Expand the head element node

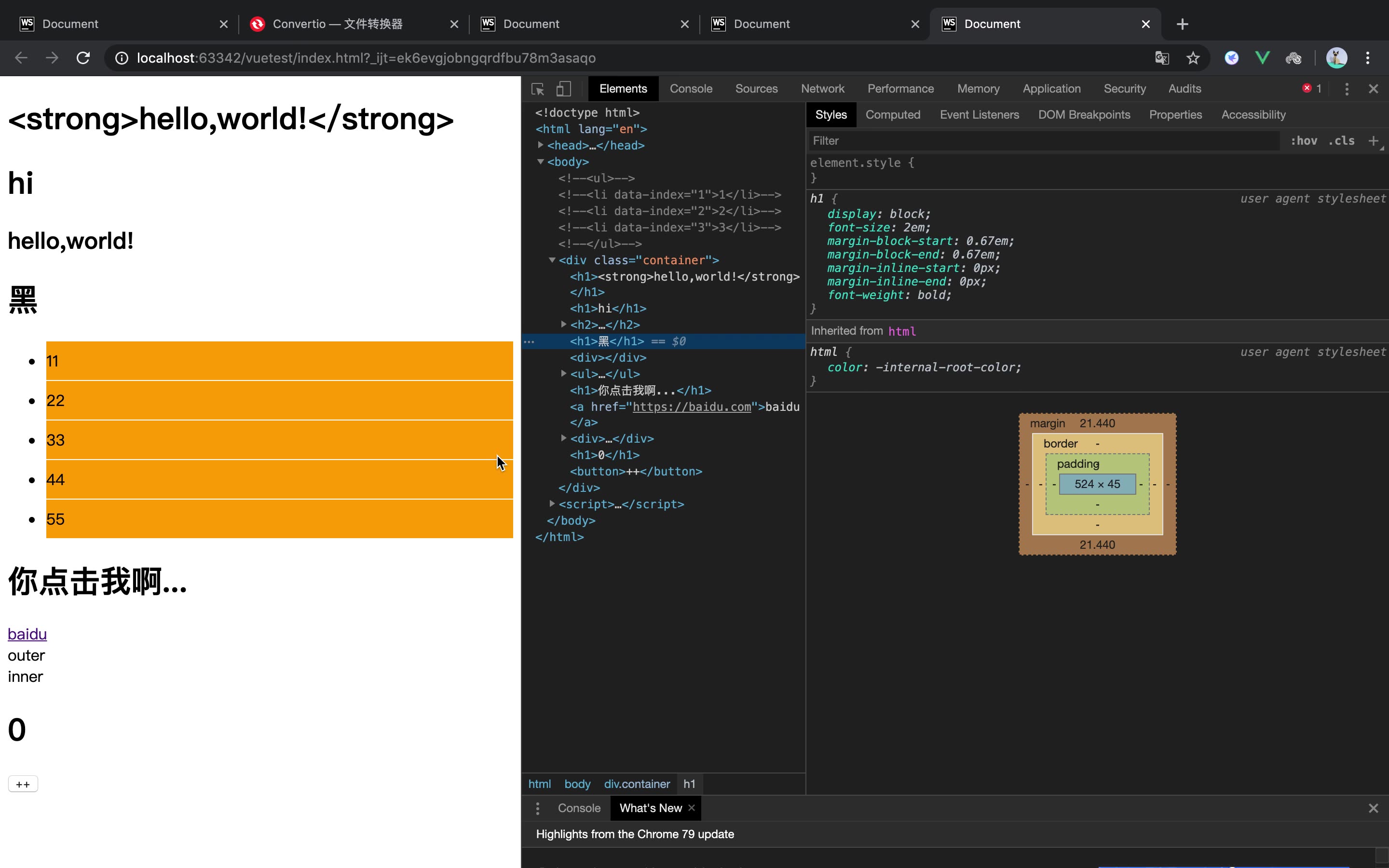540,145
